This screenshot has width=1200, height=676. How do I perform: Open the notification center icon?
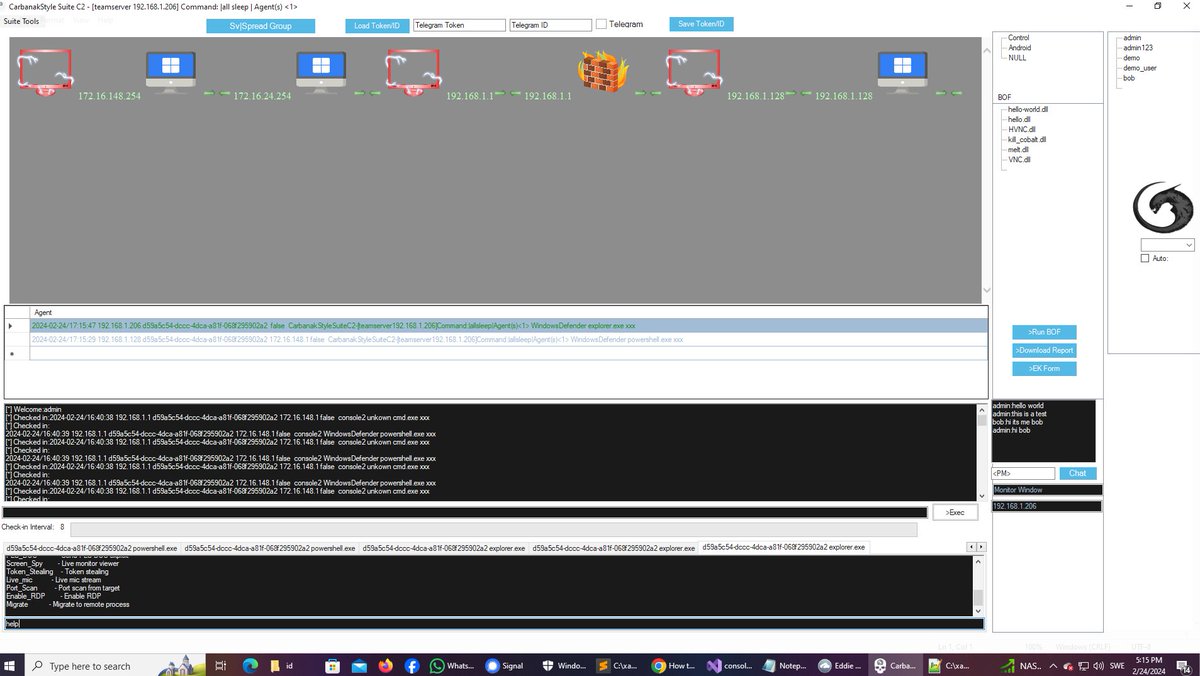(x=1185, y=665)
